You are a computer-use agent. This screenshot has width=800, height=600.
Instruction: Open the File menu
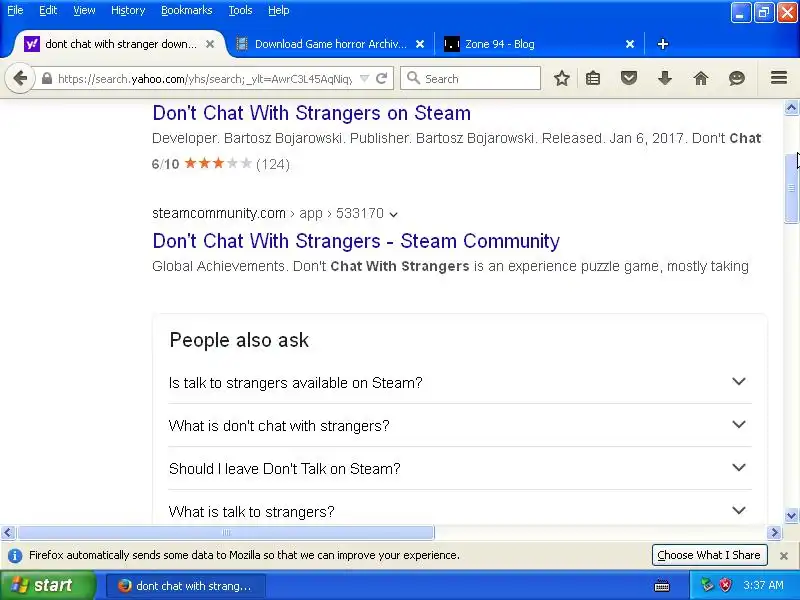(15, 10)
